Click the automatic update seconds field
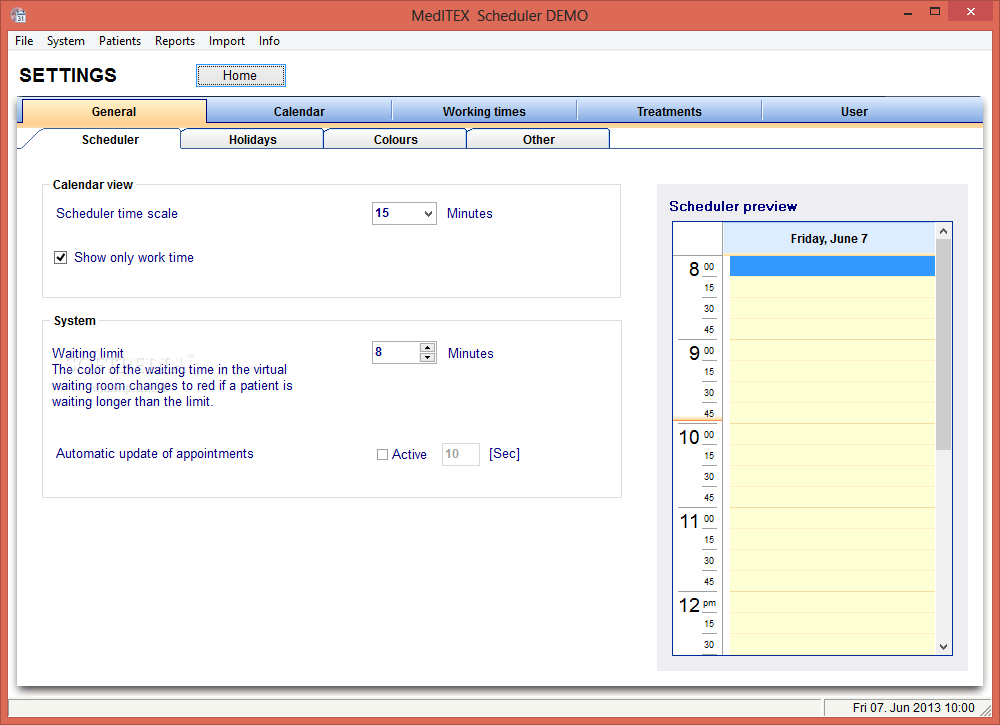The height and width of the screenshot is (725, 1000). [460, 454]
